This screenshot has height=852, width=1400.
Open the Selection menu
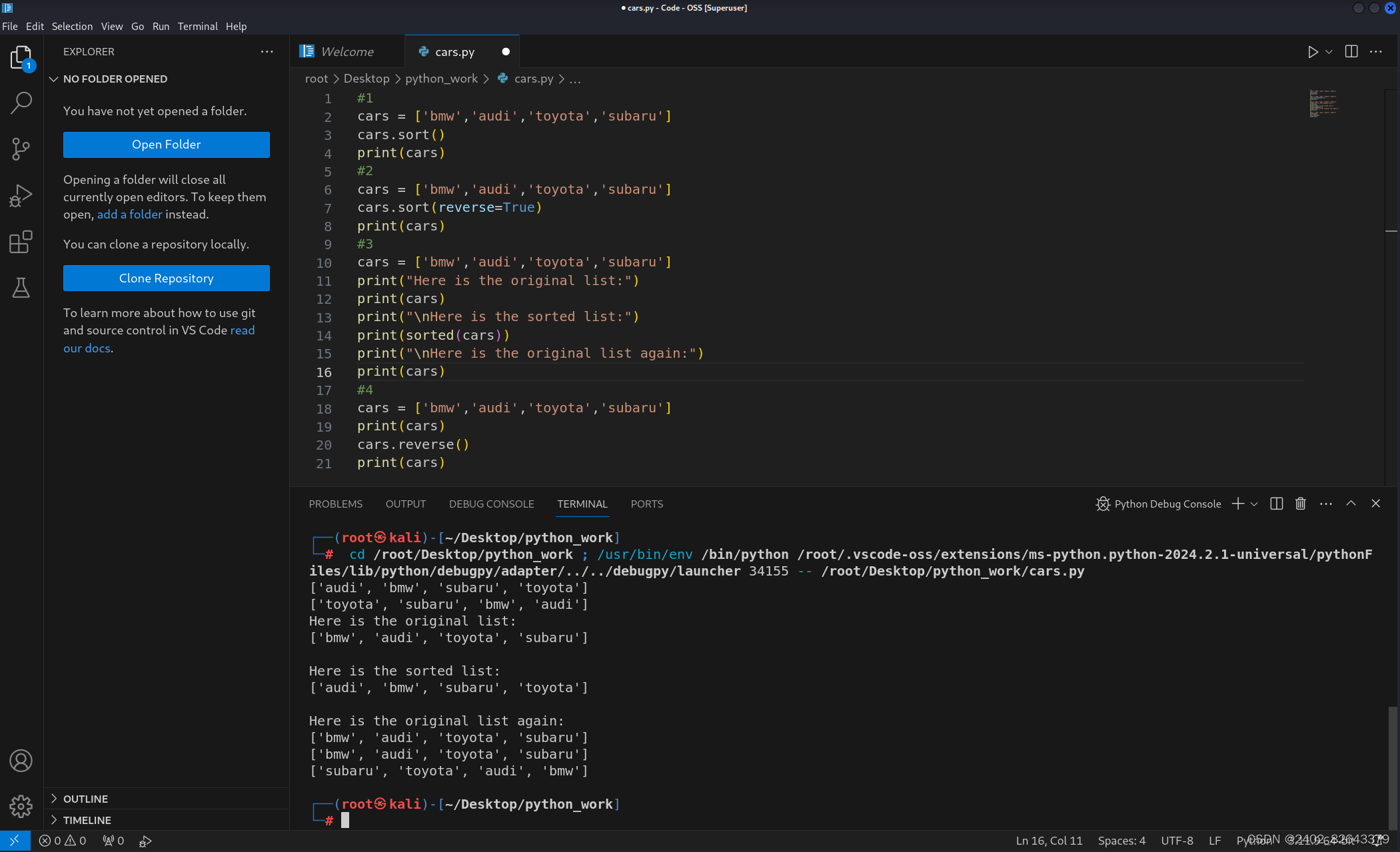point(72,26)
